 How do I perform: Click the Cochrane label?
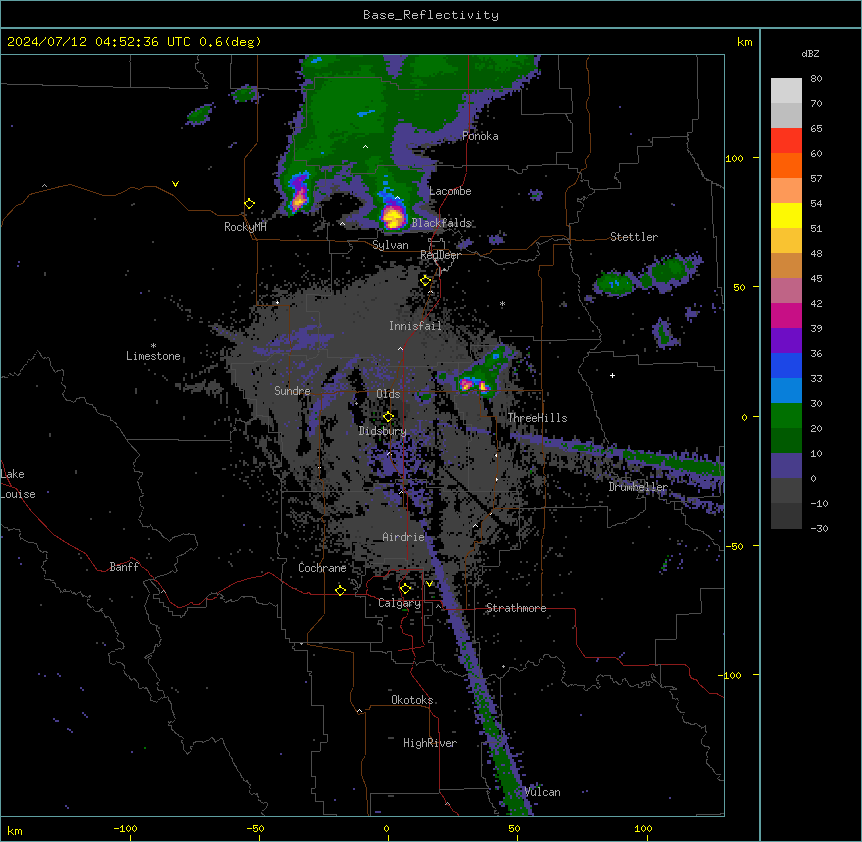point(322,568)
